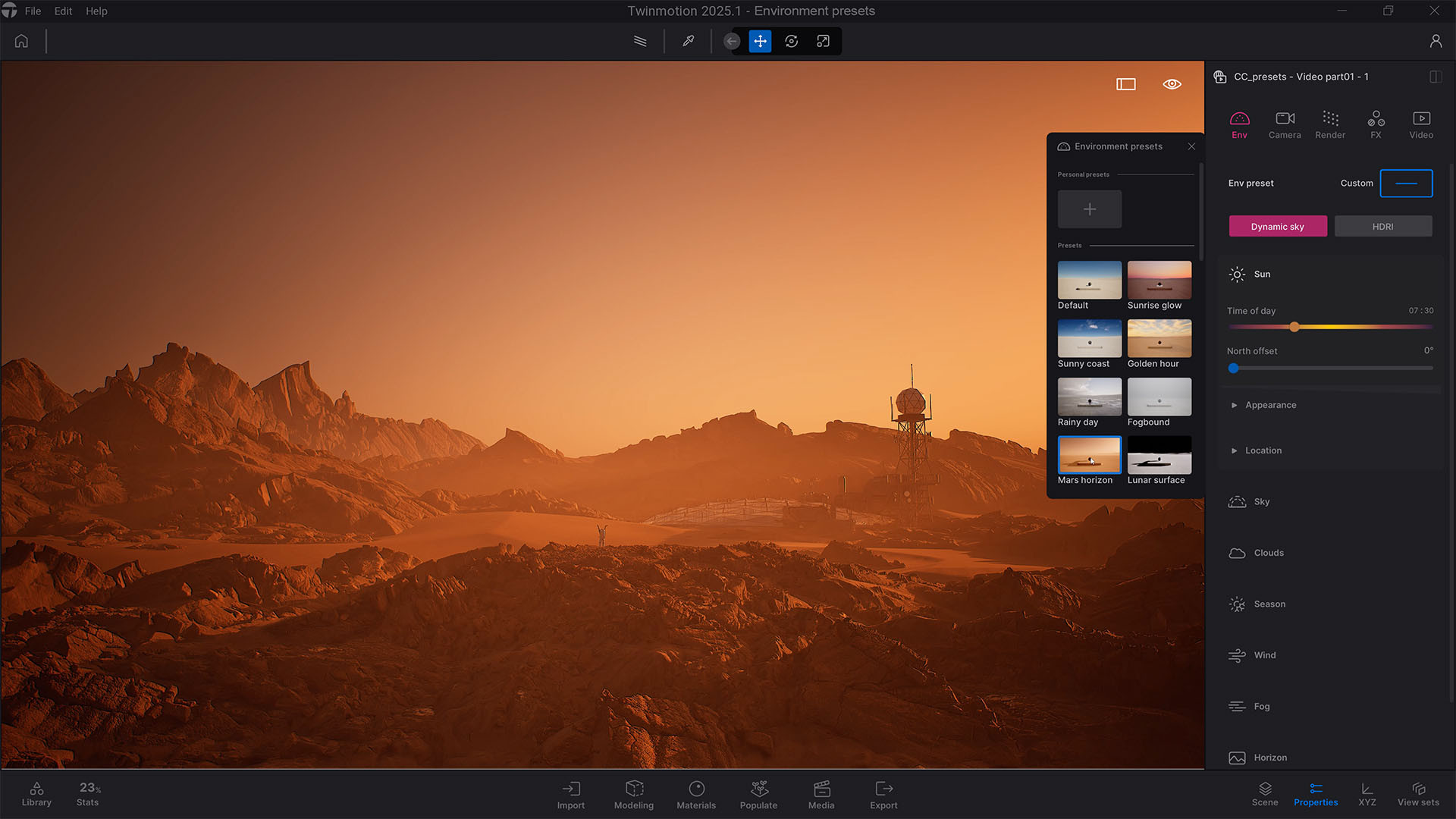Click the Export icon
The image size is (1456, 819).
pos(883,793)
